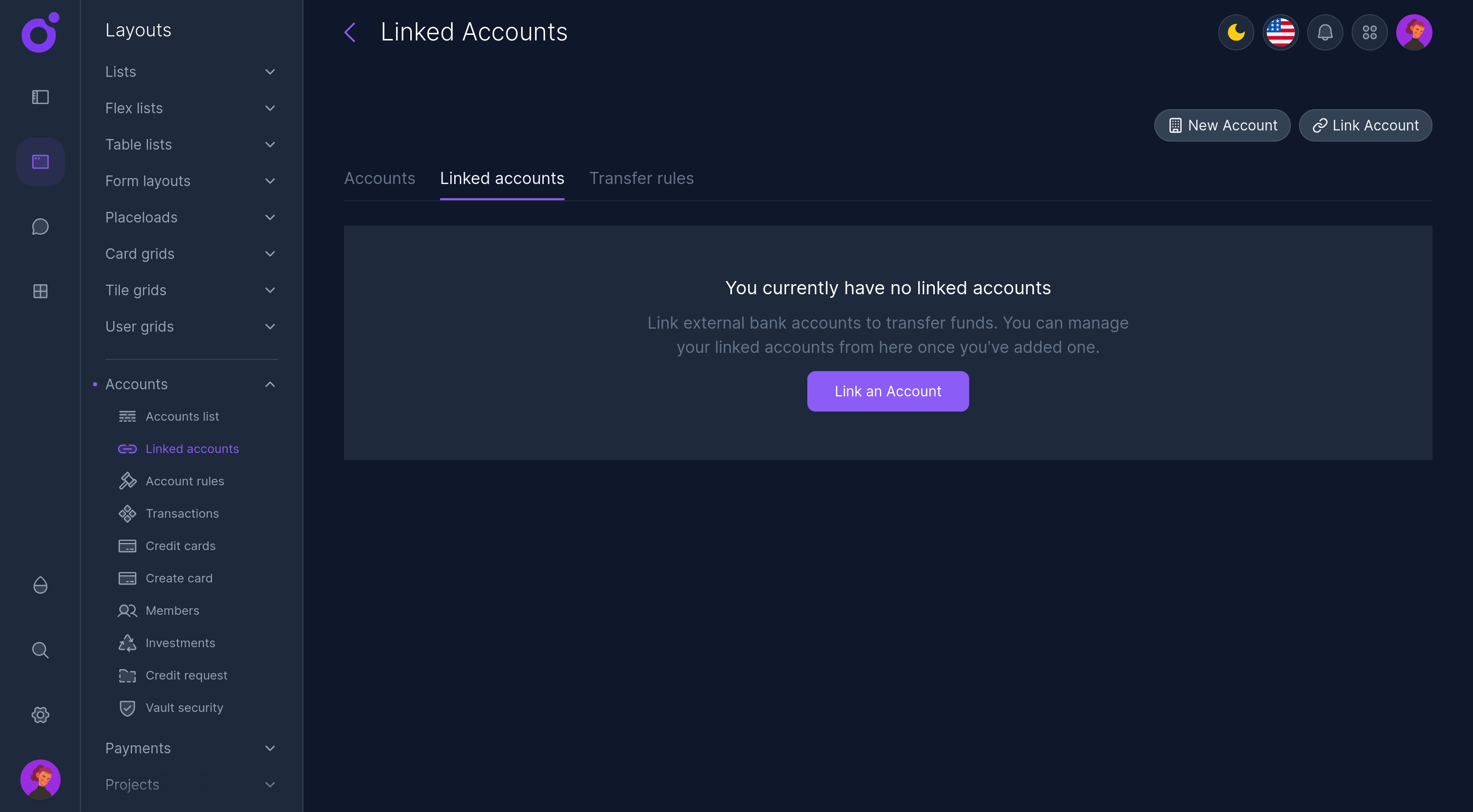1473x812 pixels.
Task: Switch to the Accounts tab
Action: tap(379, 178)
